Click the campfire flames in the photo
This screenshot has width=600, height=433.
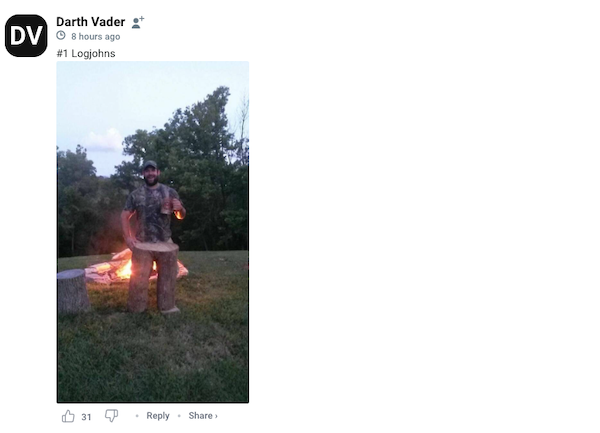click(x=122, y=266)
